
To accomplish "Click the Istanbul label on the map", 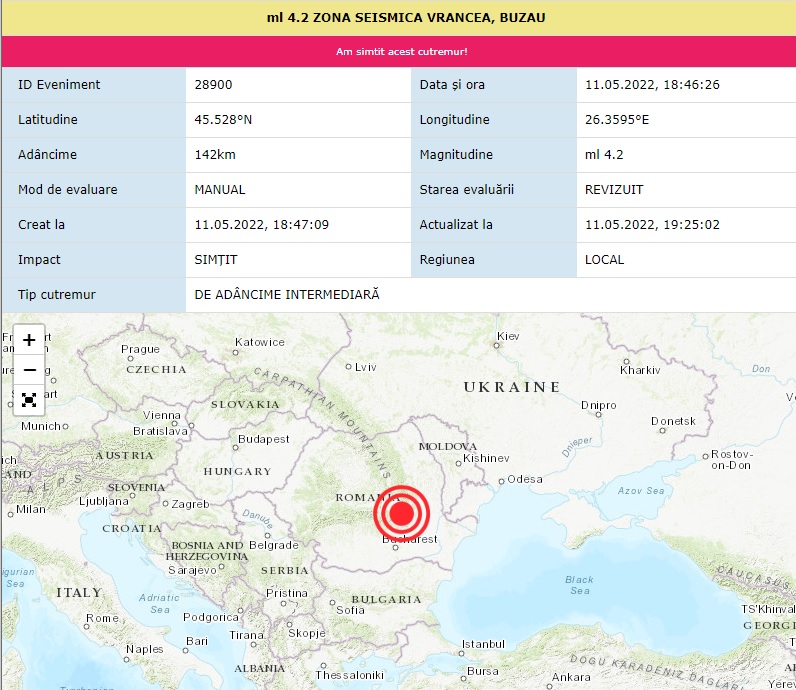I will click(483, 644).
